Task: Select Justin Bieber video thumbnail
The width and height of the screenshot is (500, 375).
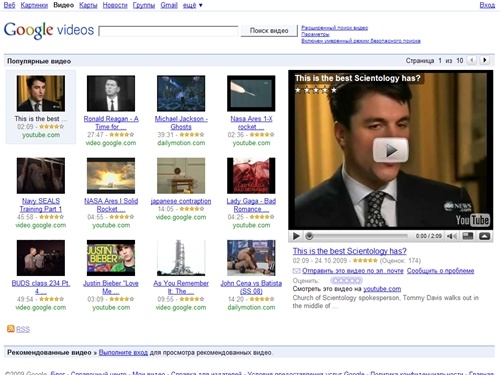Action: point(111,258)
